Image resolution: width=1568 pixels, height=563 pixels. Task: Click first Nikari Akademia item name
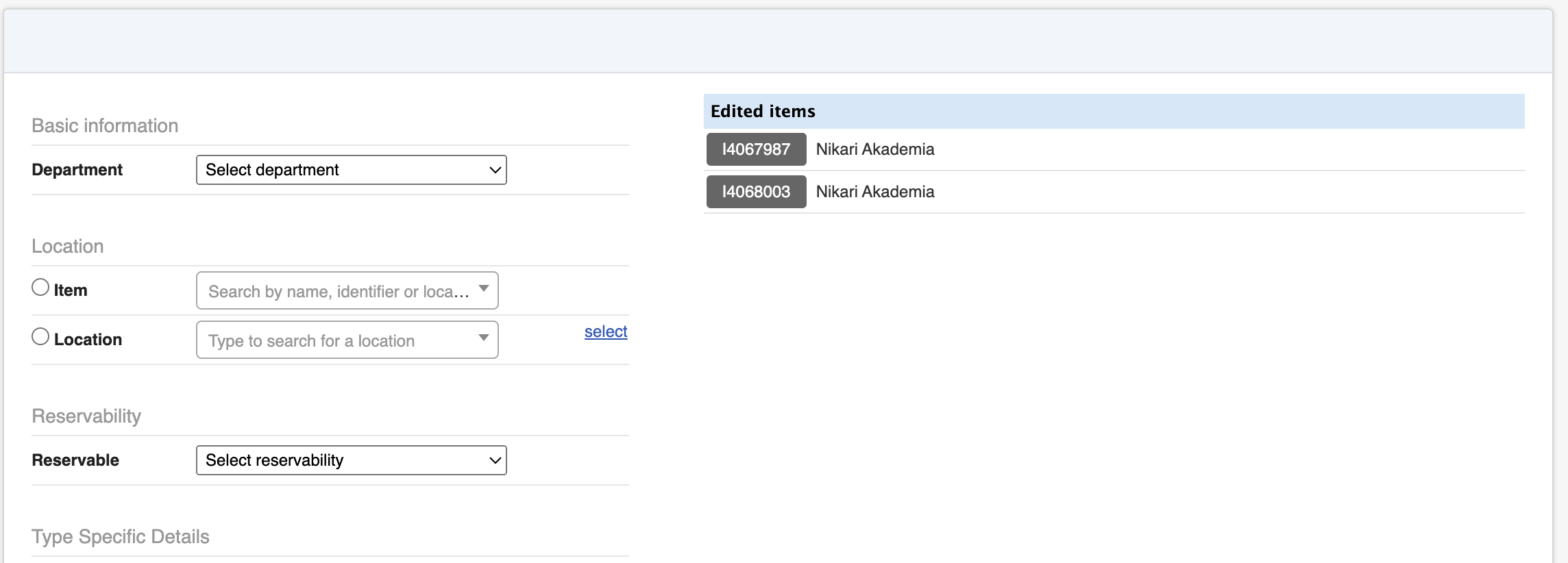point(875,149)
